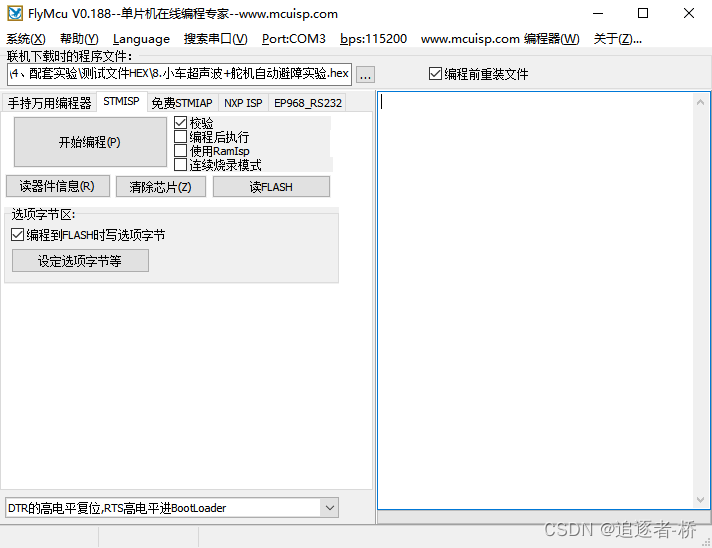Open the bps:115200 menu

click(373, 39)
